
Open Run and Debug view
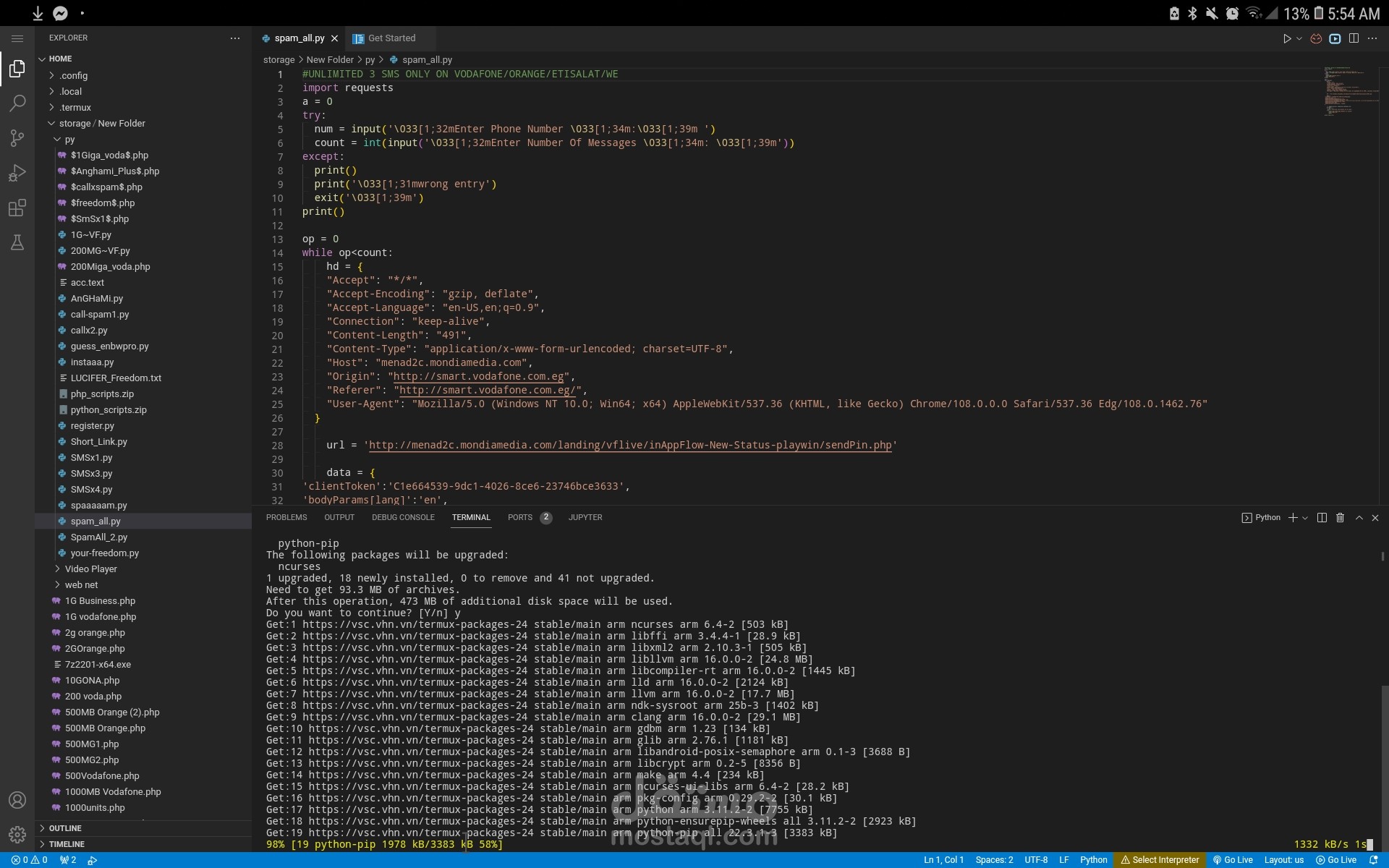coord(17,173)
